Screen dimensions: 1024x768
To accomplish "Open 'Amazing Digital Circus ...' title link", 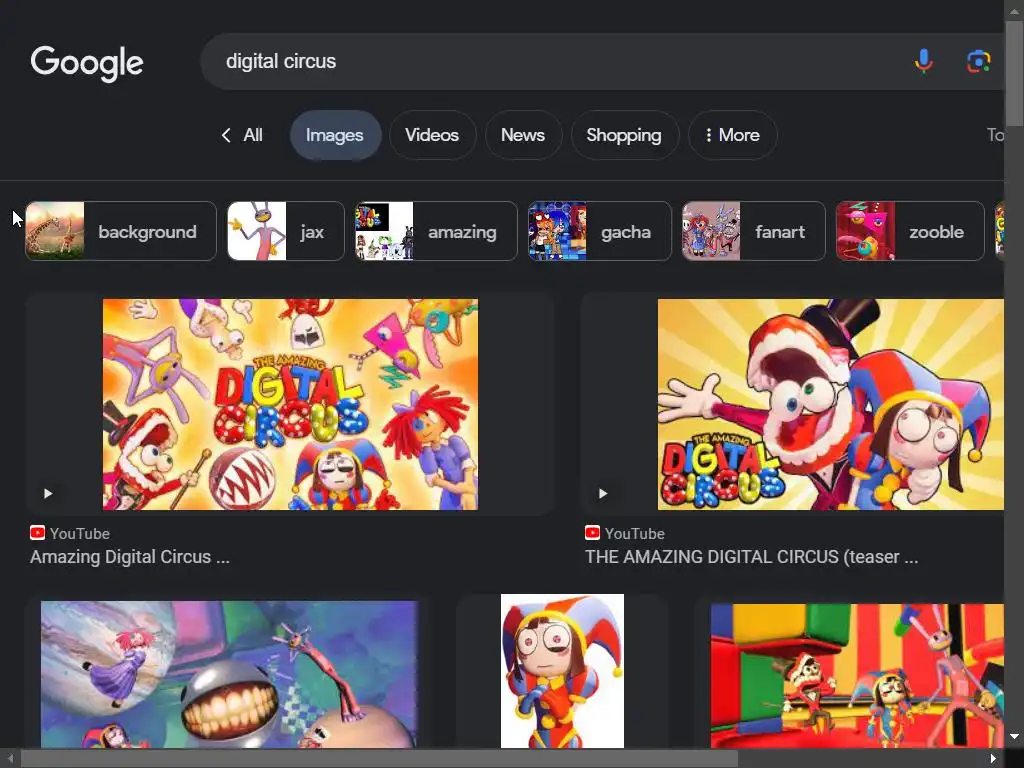I will pyautogui.click(x=130, y=557).
